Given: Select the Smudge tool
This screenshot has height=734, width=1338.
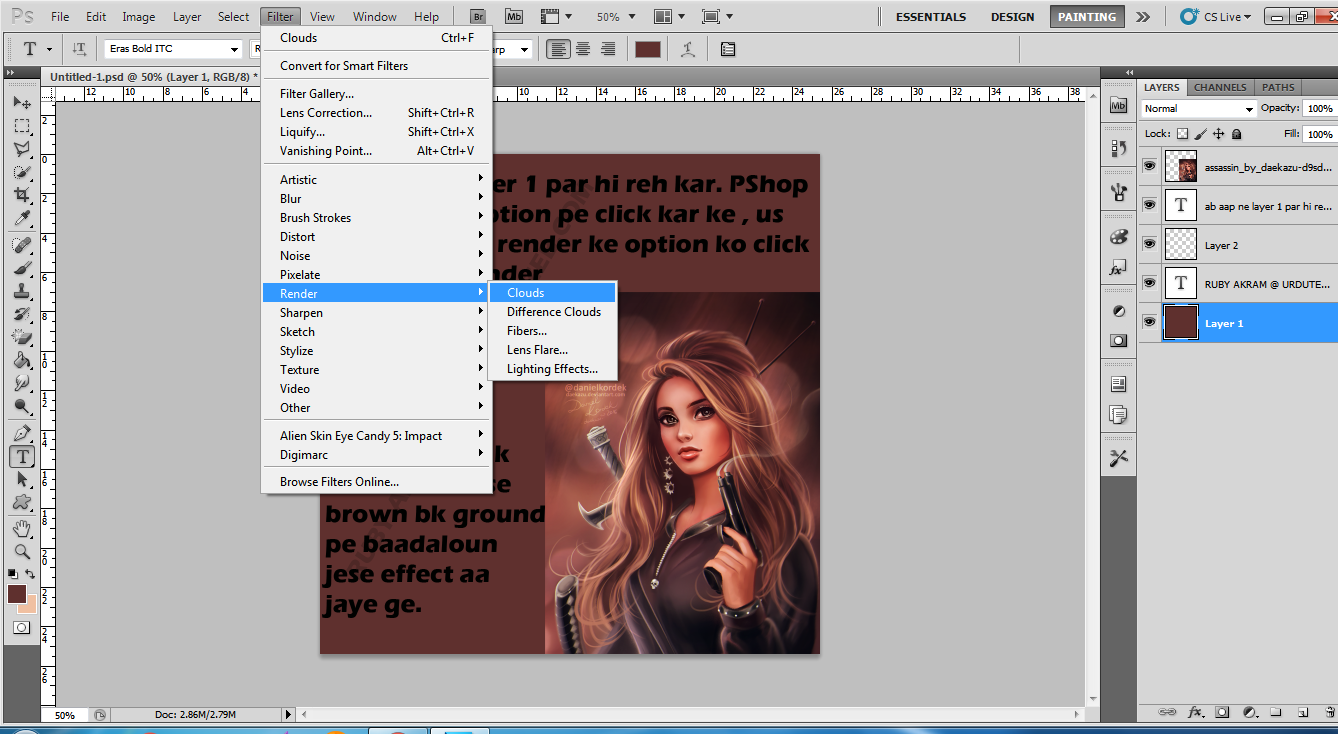Looking at the screenshot, I should [x=21, y=383].
